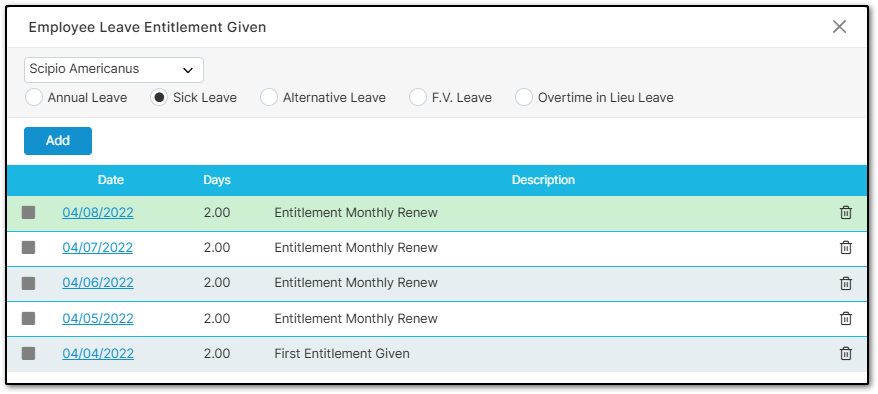Remove the 04/06/2022 entitlement via trash icon

(x=846, y=283)
